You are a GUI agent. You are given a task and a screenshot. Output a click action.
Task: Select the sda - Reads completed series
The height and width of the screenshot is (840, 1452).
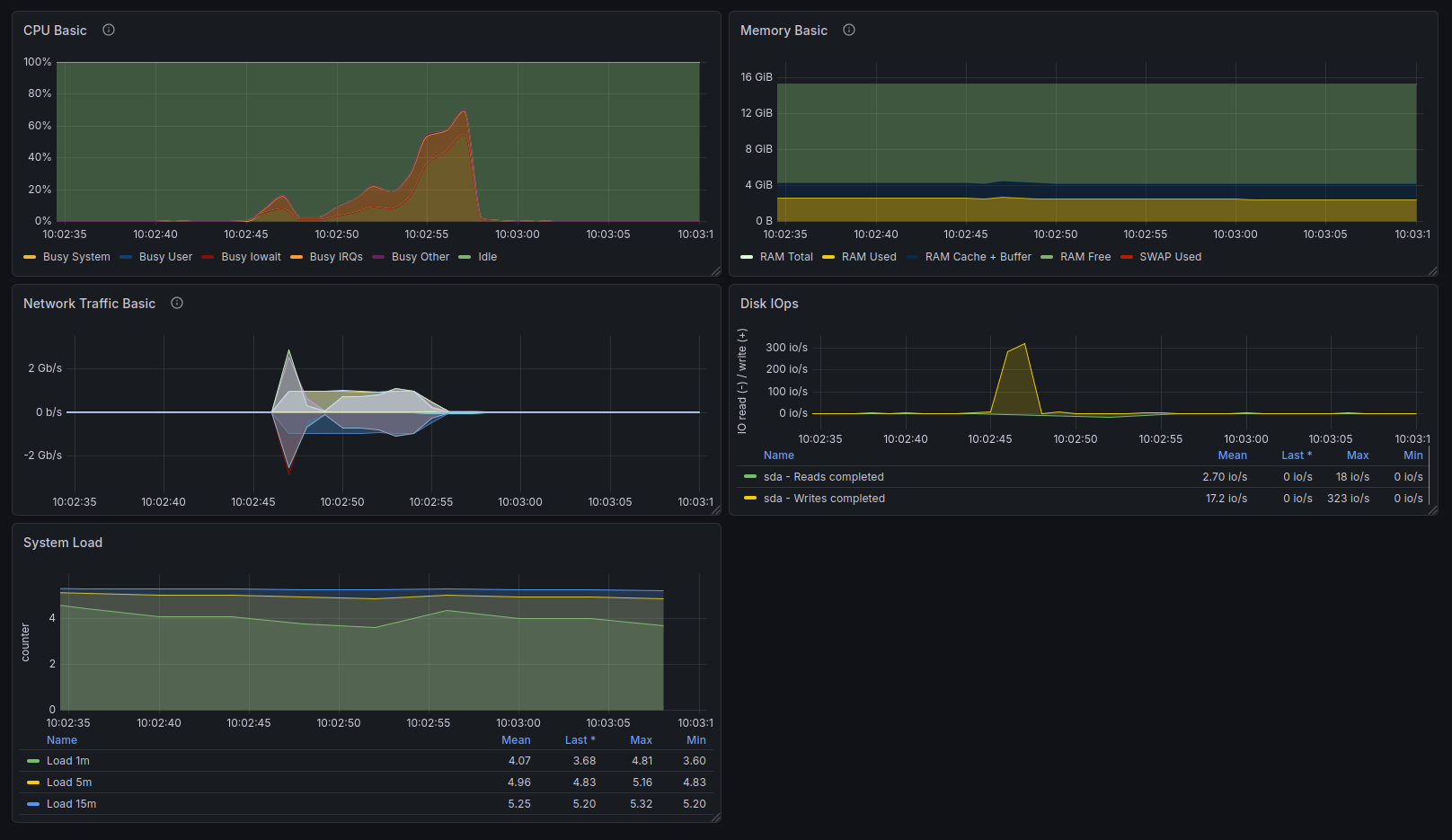click(824, 477)
